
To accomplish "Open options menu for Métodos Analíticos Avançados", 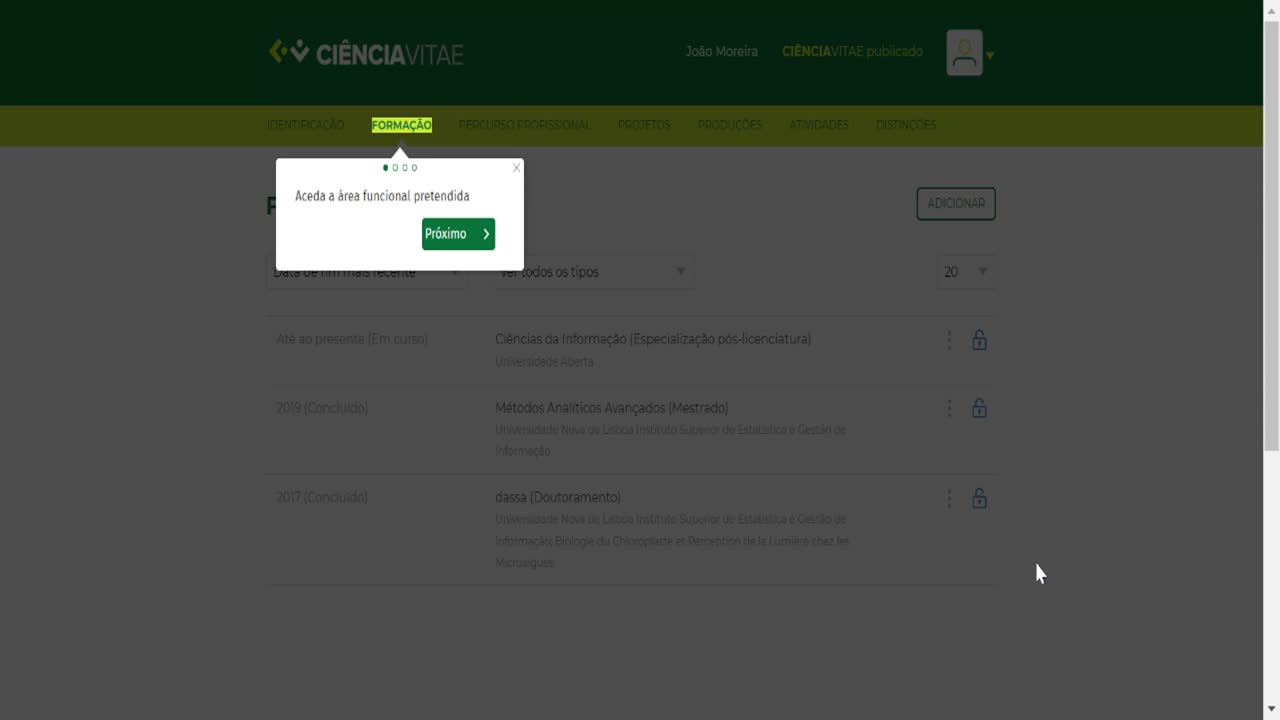I will 949,408.
